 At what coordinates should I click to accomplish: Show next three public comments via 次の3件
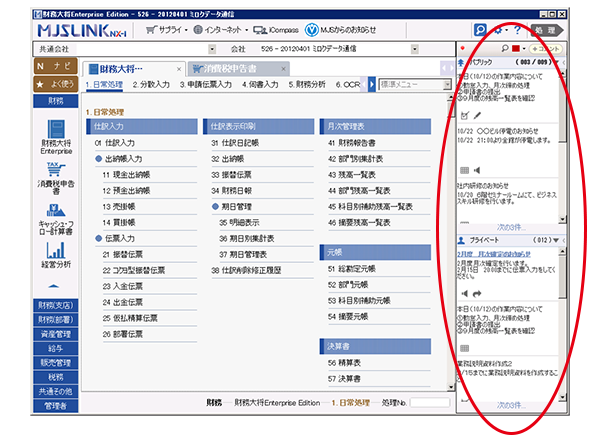pyautogui.click(x=511, y=227)
